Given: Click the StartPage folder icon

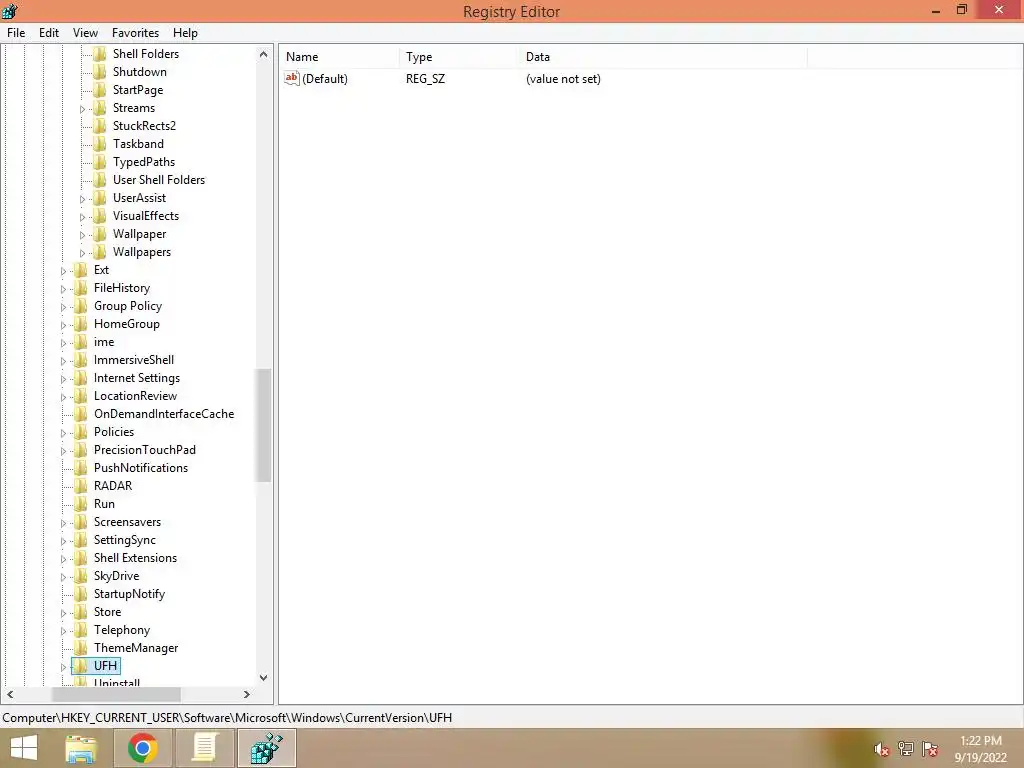Looking at the screenshot, I should point(99,89).
